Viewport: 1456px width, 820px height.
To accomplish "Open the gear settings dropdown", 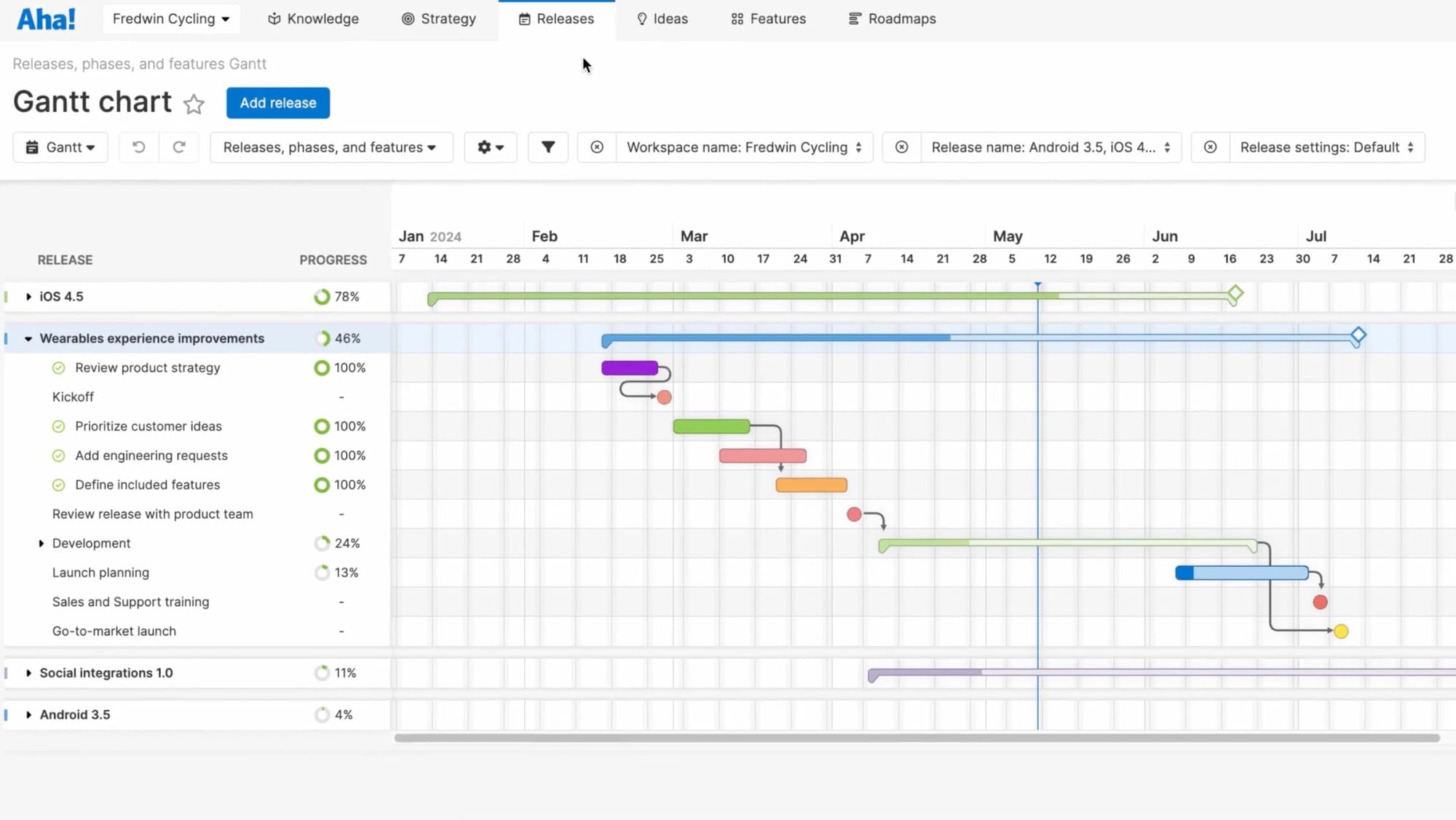I will [491, 147].
